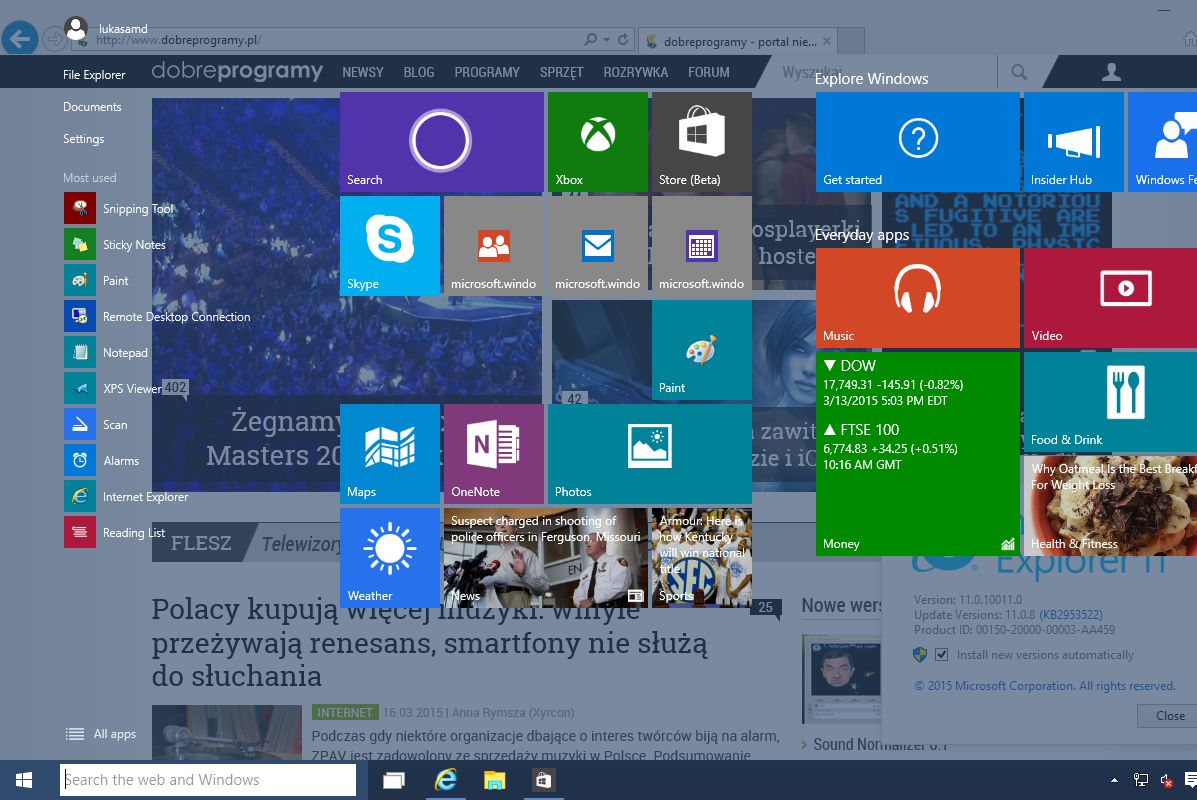Image resolution: width=1197 pixels, height=800 pixels.
Task: Open the Food & Drink tile
Action: point(1110,402)
